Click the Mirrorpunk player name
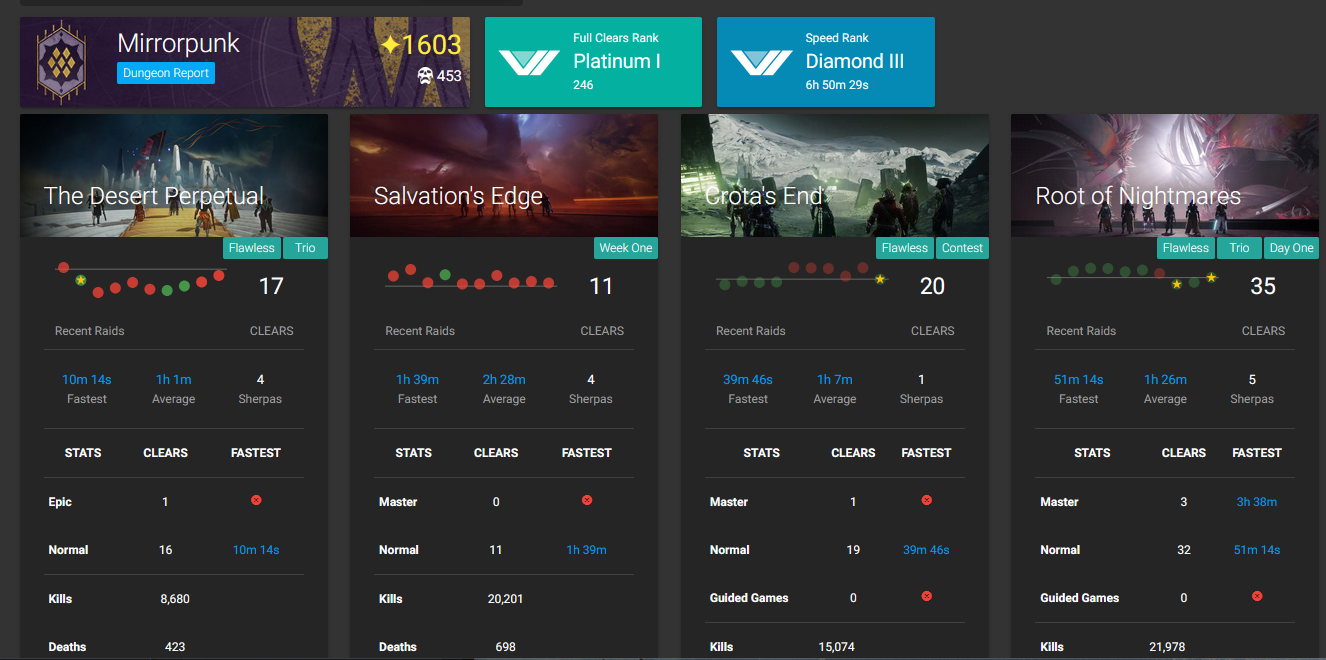1326x660 pixels. pos(179,43)
